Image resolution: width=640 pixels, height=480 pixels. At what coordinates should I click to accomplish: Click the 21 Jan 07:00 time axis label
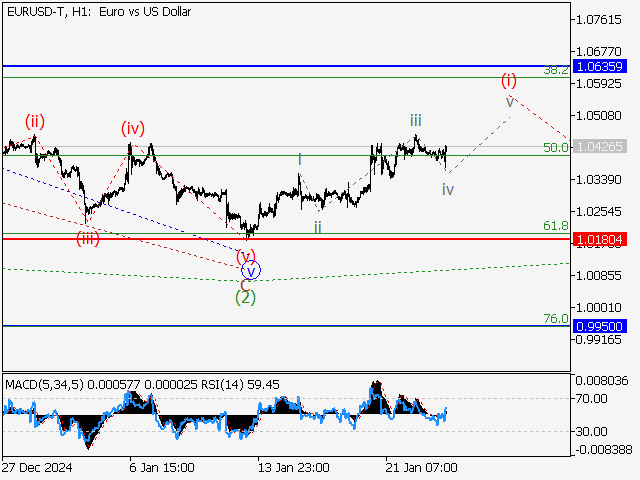point(422,468)
